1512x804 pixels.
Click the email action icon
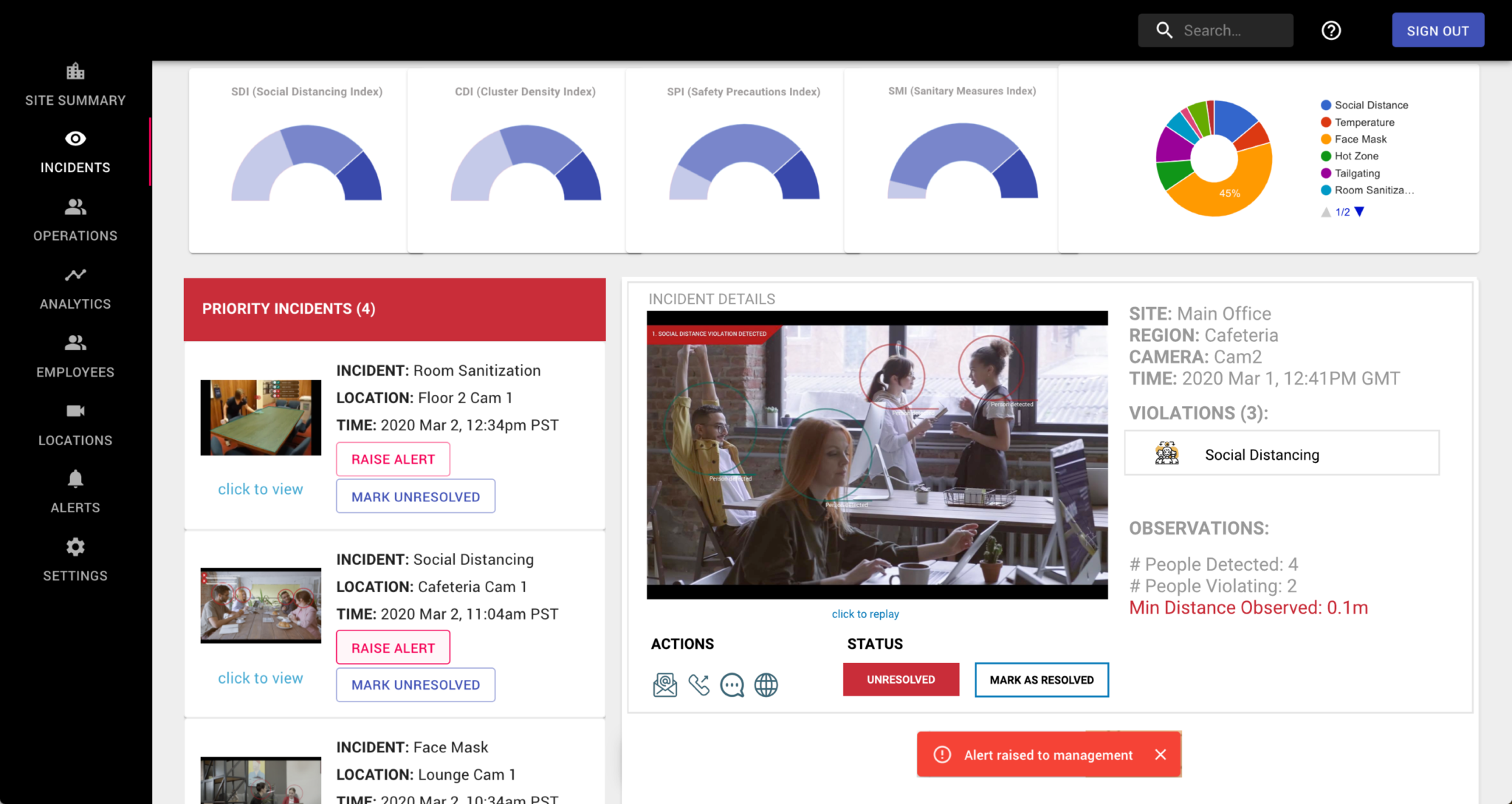(664, 684)
